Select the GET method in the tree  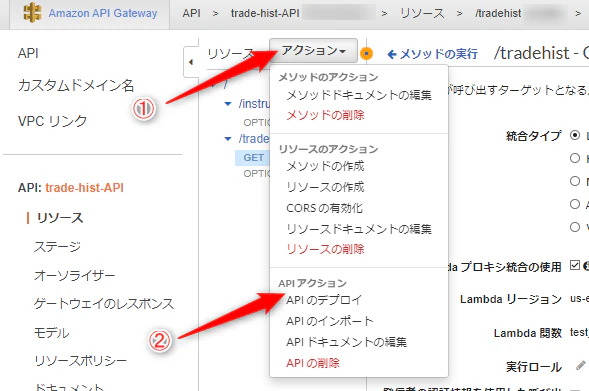(x=253, y=158)
